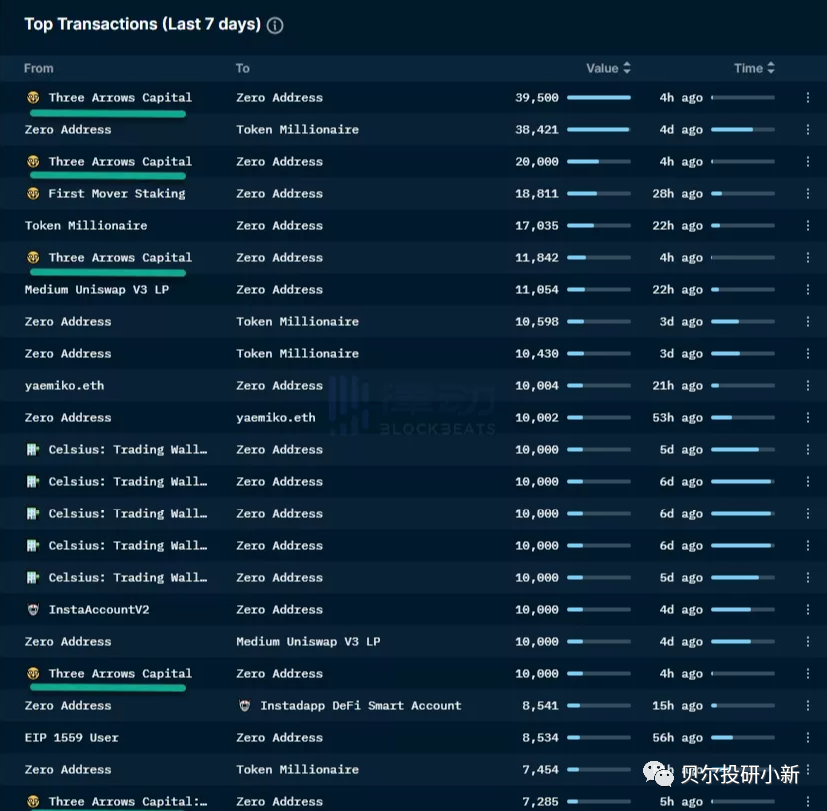Open Three Arrows Capital sender of 39,500

(120, 98)
